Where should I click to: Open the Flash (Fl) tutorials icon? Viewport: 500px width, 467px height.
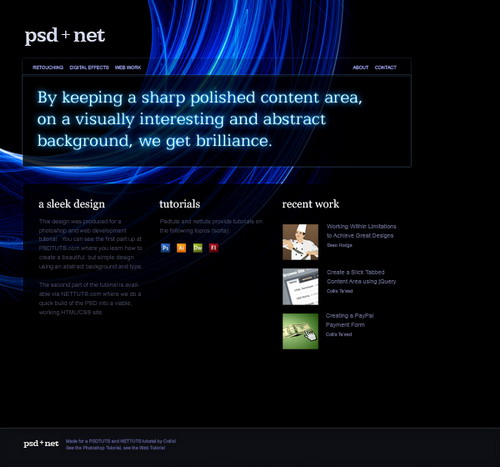[214, 248]
